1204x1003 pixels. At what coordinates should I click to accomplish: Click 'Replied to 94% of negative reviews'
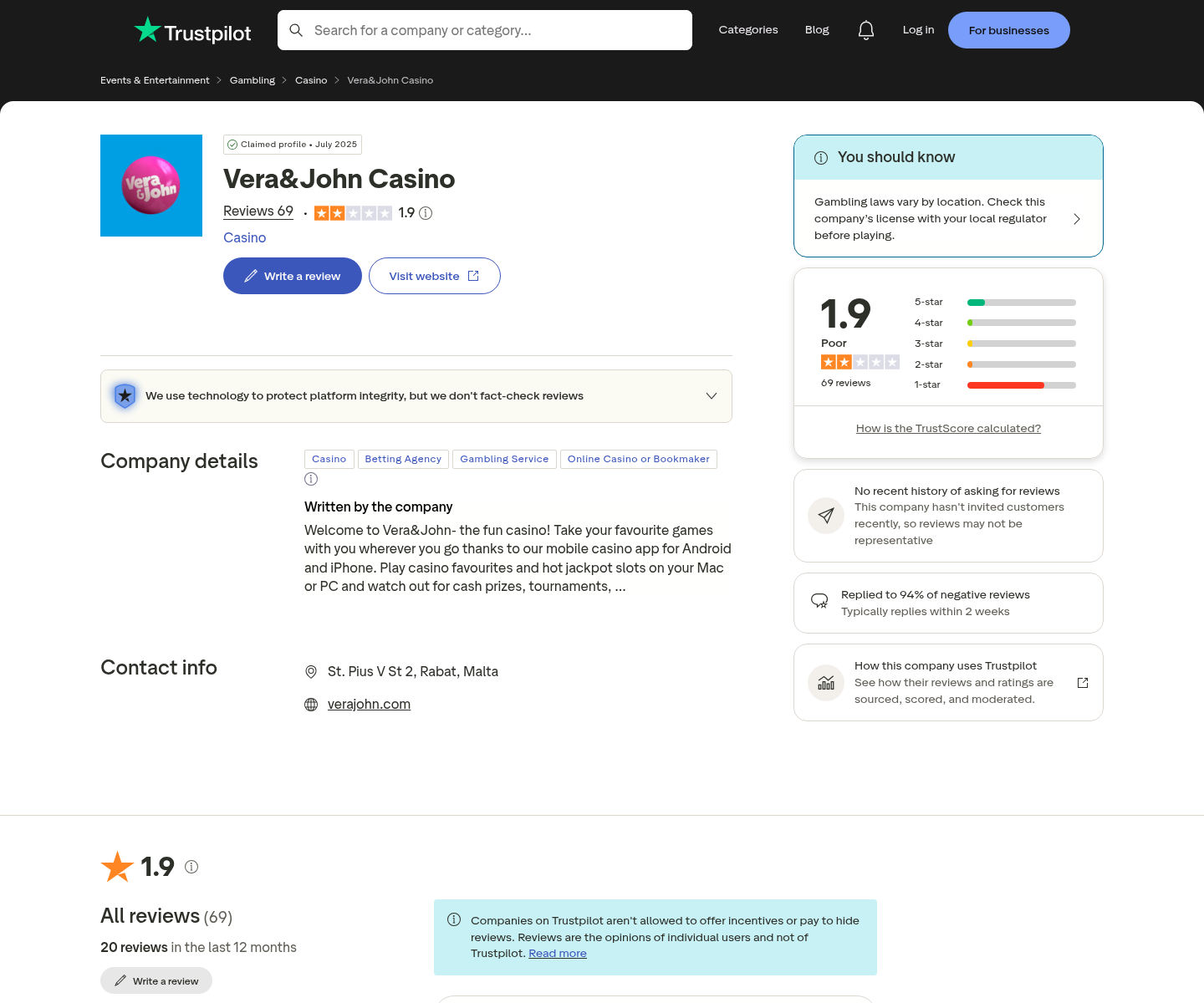click(x=936, y=595)
